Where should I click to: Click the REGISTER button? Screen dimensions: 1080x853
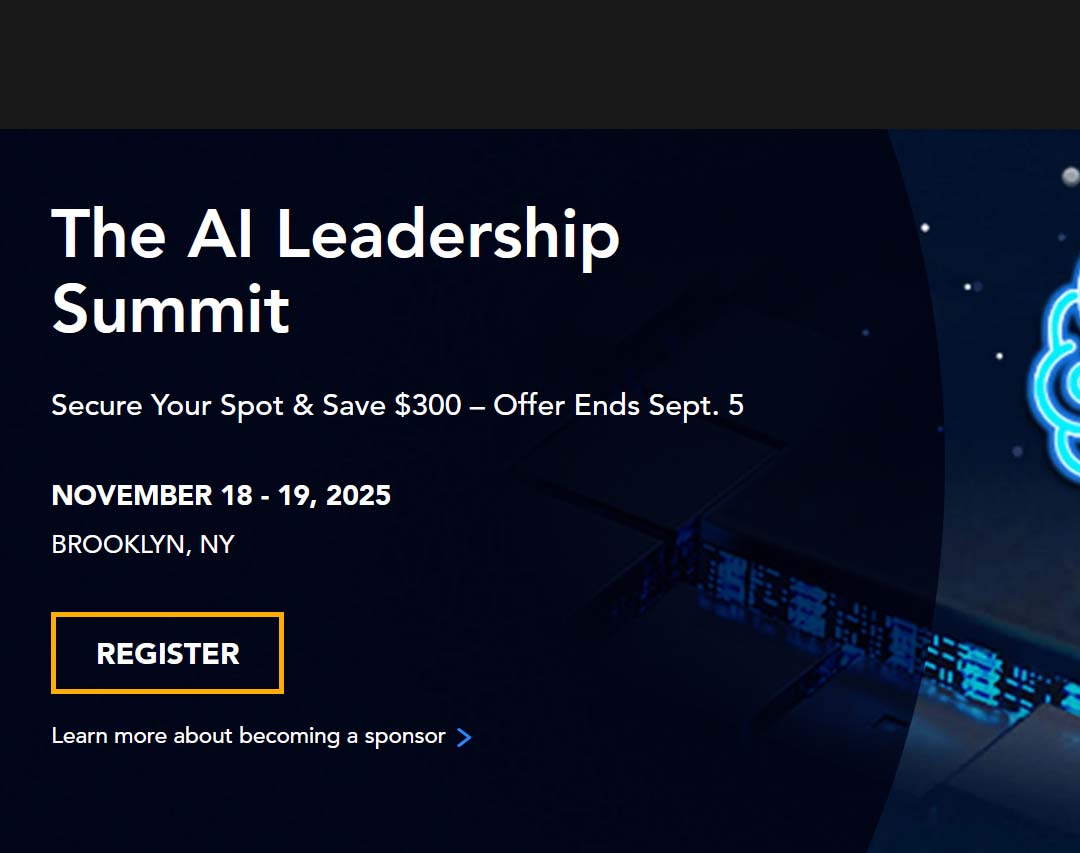click(x=168, y=653)
